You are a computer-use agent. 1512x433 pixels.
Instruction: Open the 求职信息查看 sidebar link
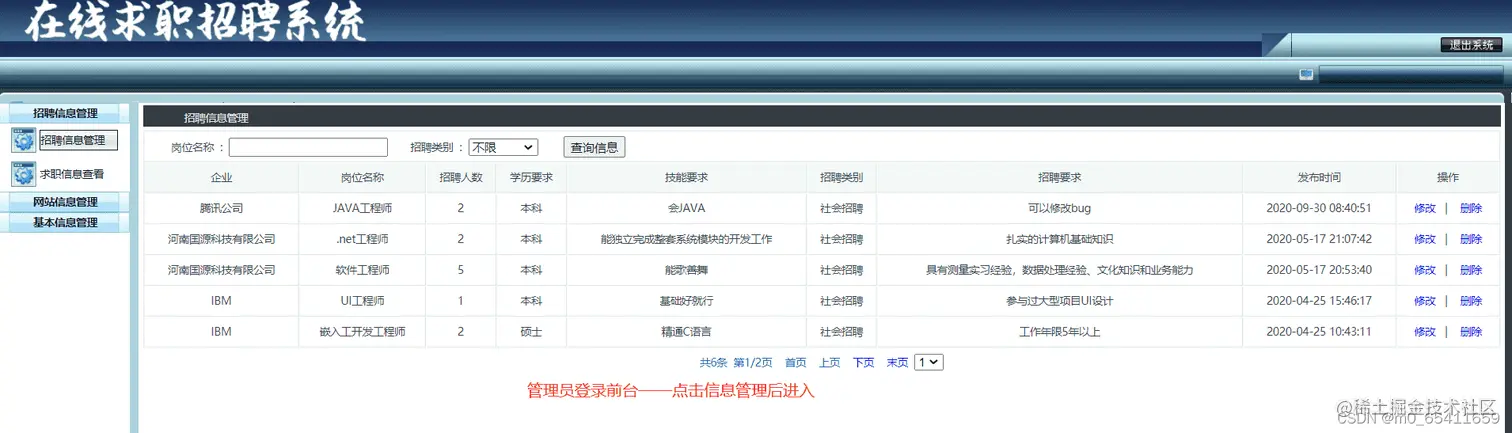coord(72,174)
